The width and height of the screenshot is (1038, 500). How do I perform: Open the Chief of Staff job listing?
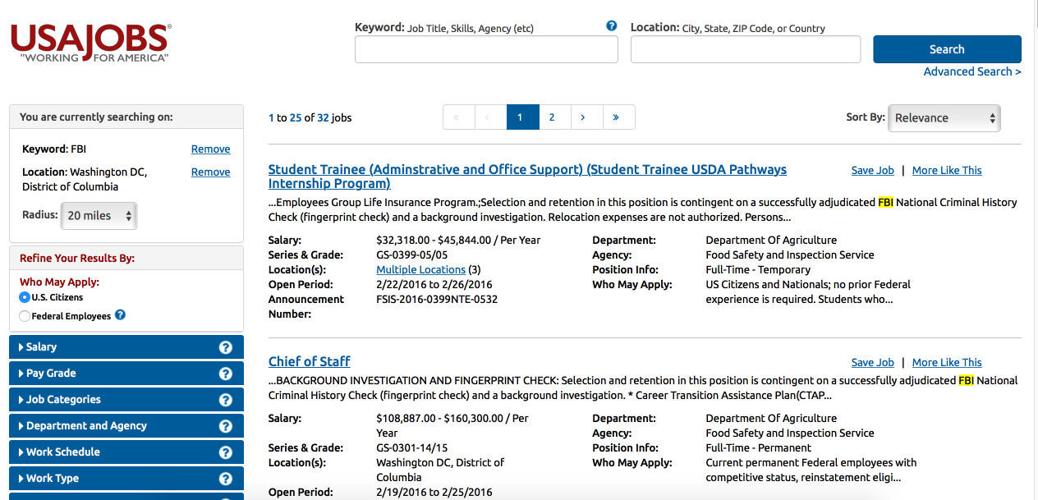pyautogui.click(x=309, y=362)
